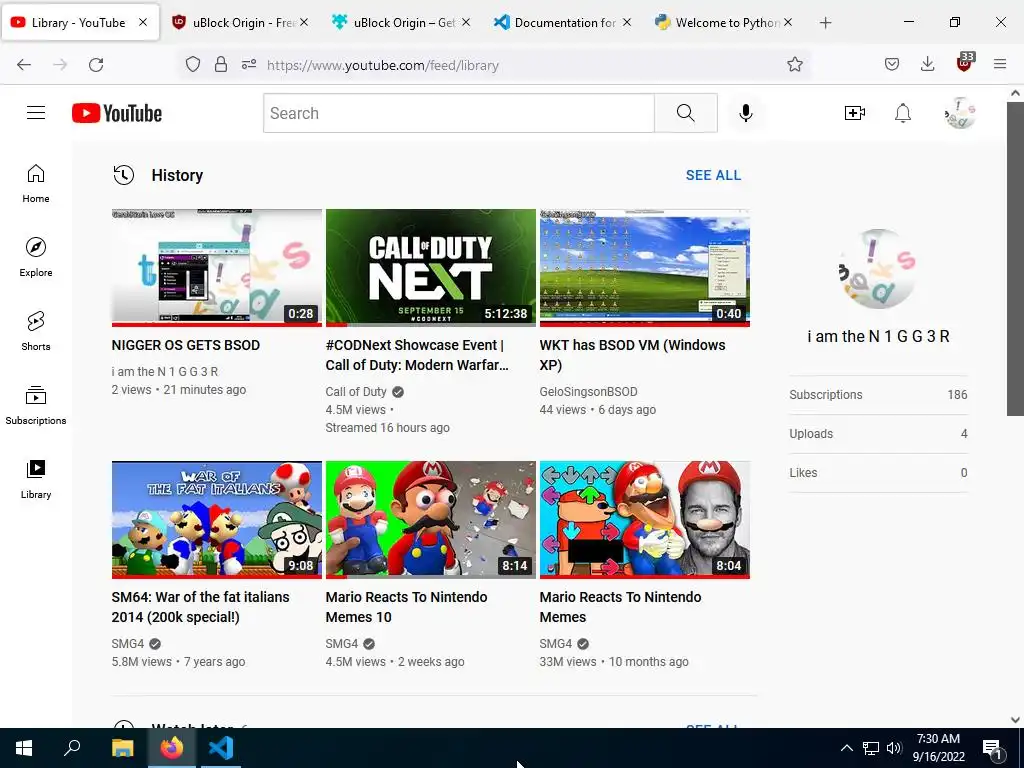Open Mario Reacts To Nintendo Memes 10 title

click(406, 607)
